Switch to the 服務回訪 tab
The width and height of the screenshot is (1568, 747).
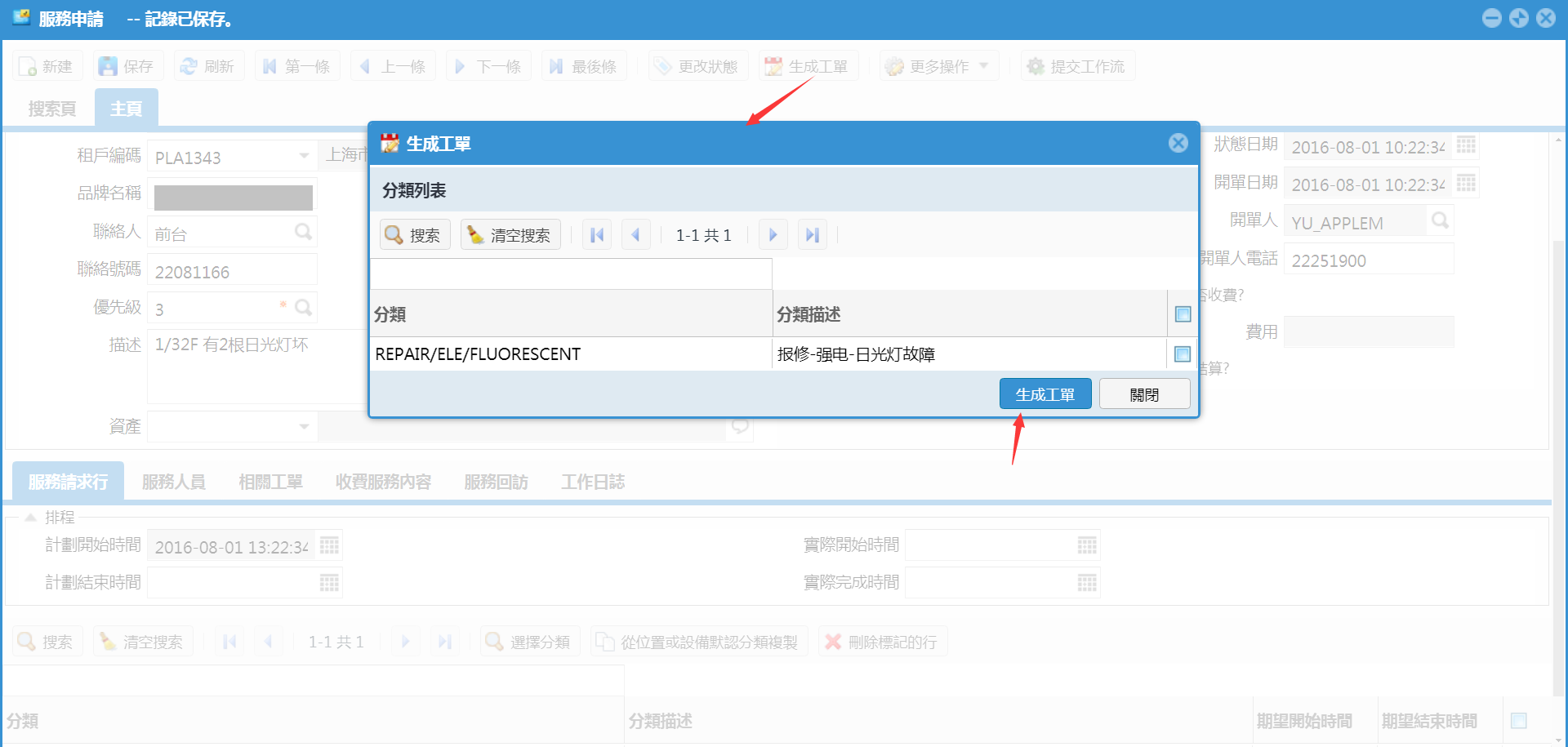pos(496,482)
